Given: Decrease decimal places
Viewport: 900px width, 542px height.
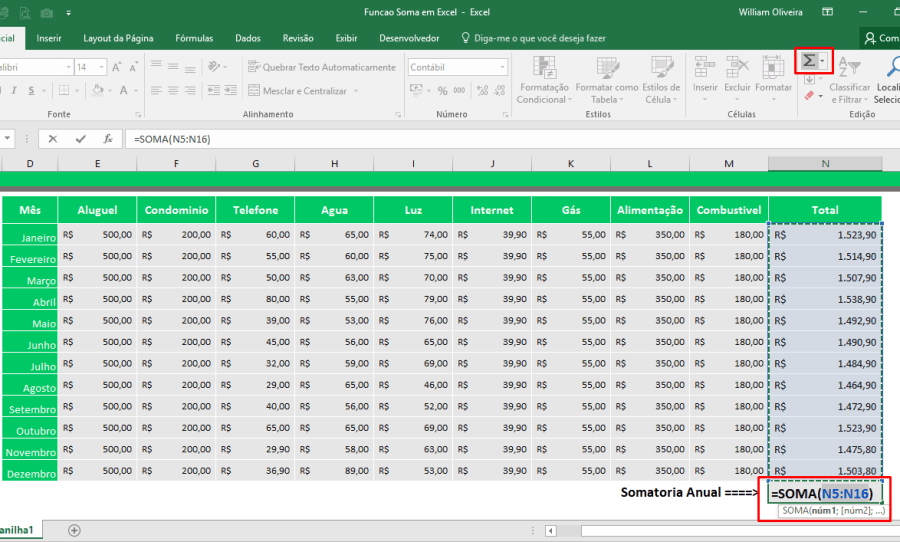Looking at the screenshot, I should pyautogui.click(x=500, y=91).
